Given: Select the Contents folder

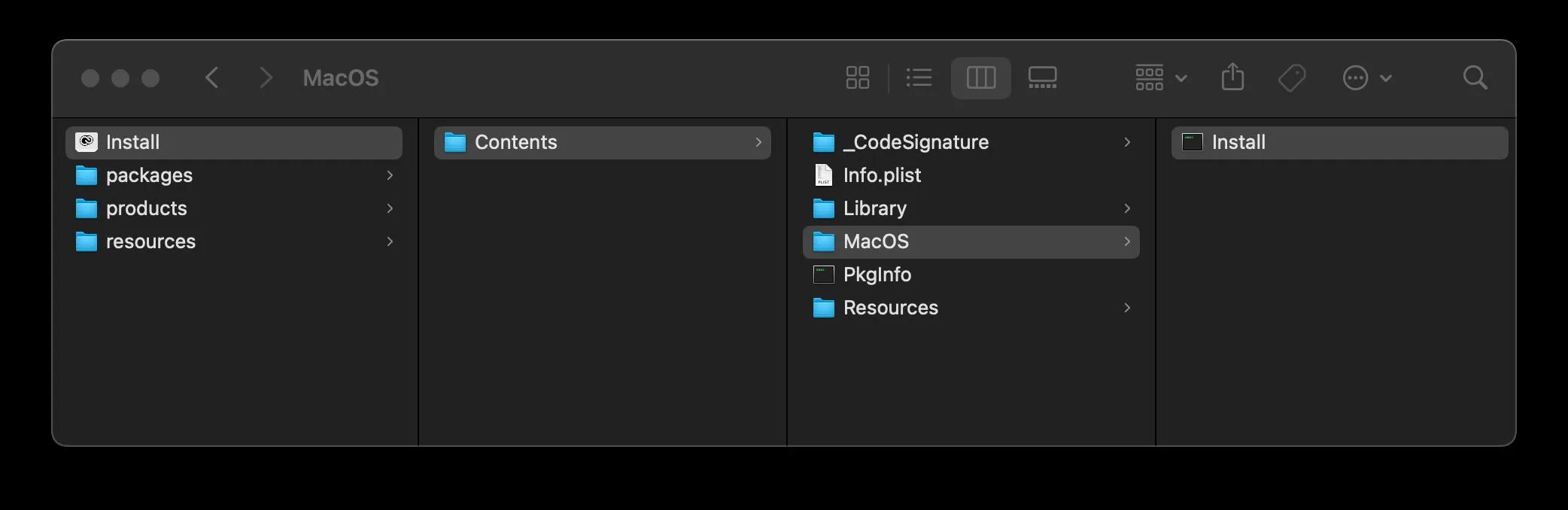Looking at the screenshot, I should (515, 142).
